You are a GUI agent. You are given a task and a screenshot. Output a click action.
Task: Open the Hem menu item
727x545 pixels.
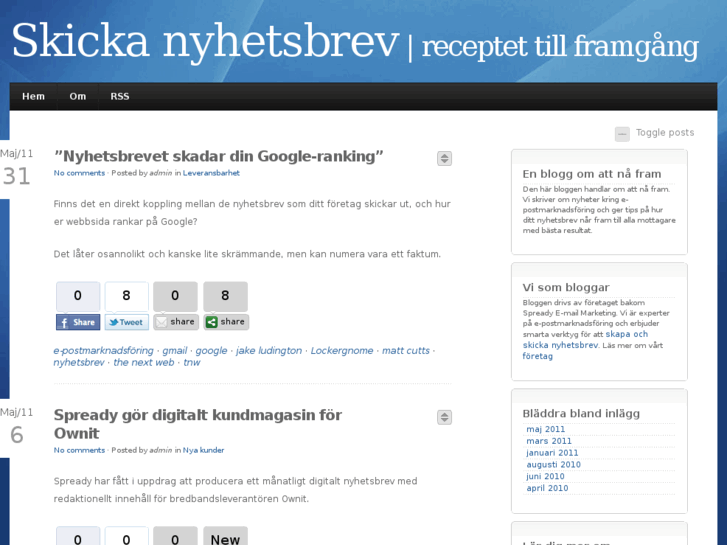[33, 96]
